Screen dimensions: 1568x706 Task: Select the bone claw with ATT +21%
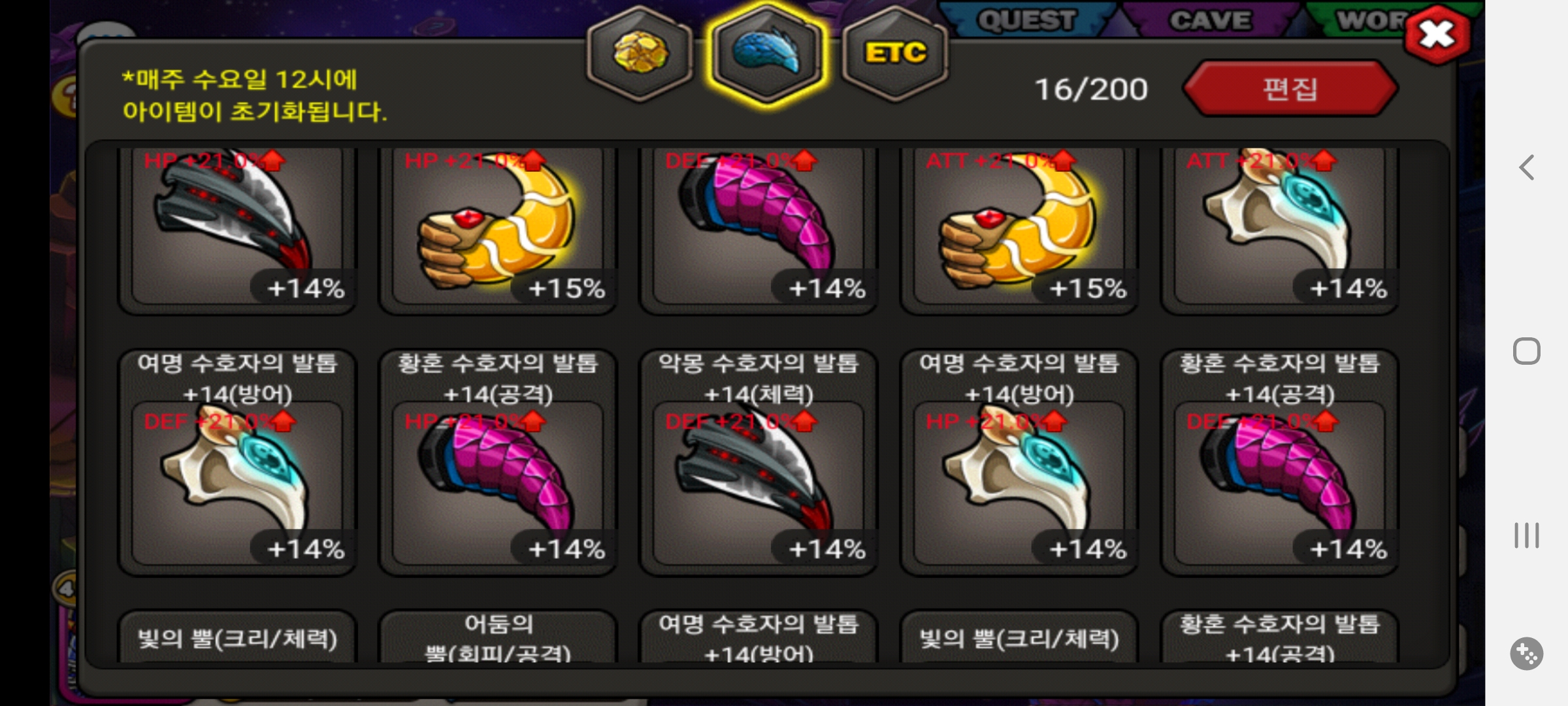(1279, 227)
